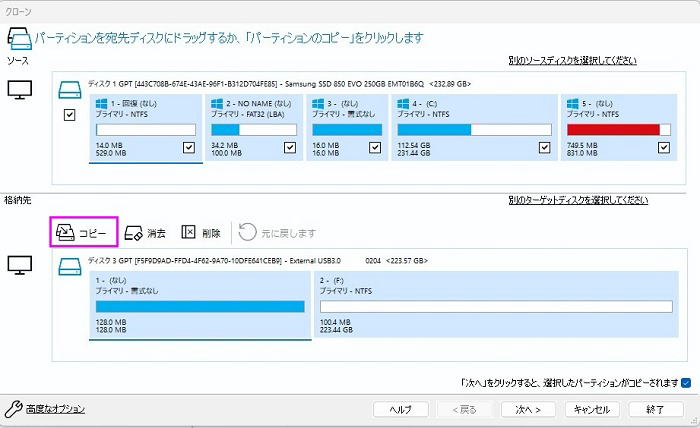Toggle copy-on-next checkbox at bottom right

(686, 382)
